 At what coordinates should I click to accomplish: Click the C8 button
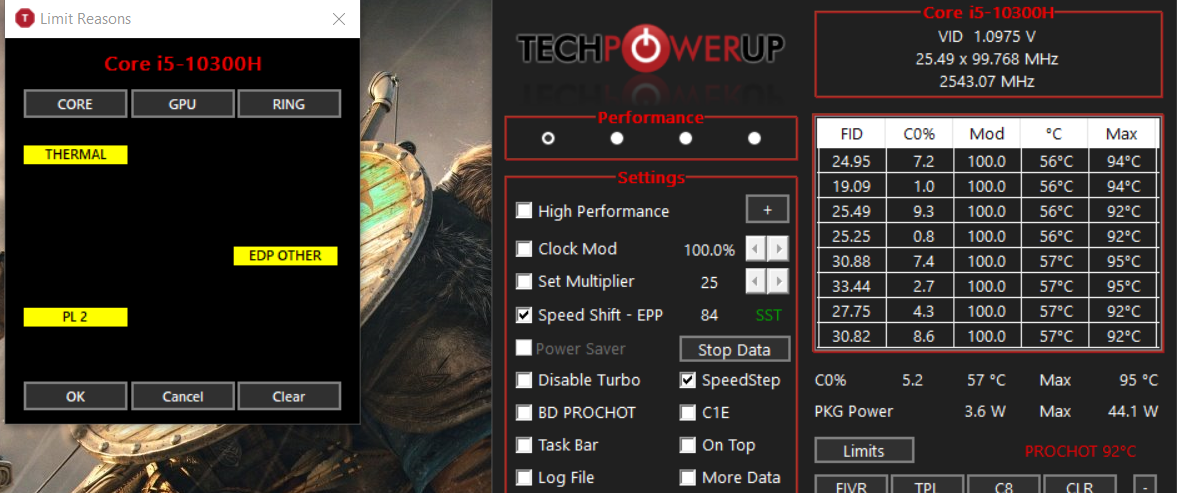[1004, 485]
